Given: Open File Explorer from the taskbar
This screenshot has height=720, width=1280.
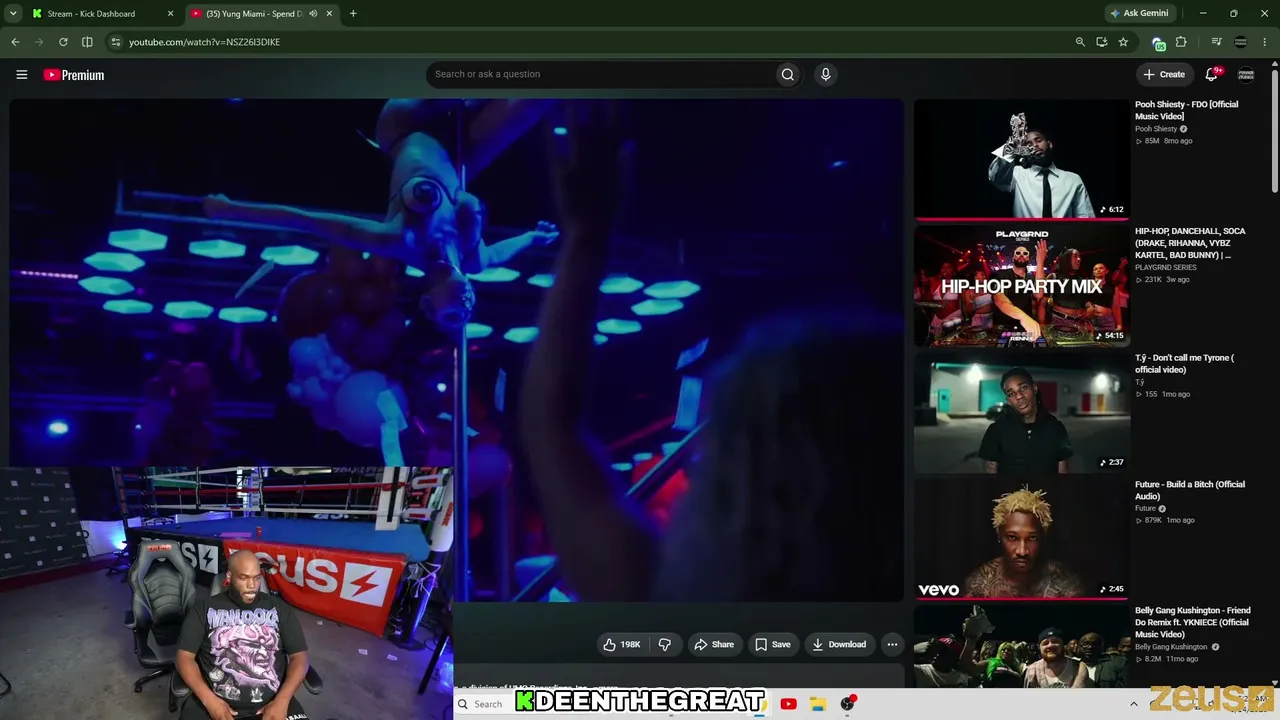Looking at the screenshot, I should point(818,704).
